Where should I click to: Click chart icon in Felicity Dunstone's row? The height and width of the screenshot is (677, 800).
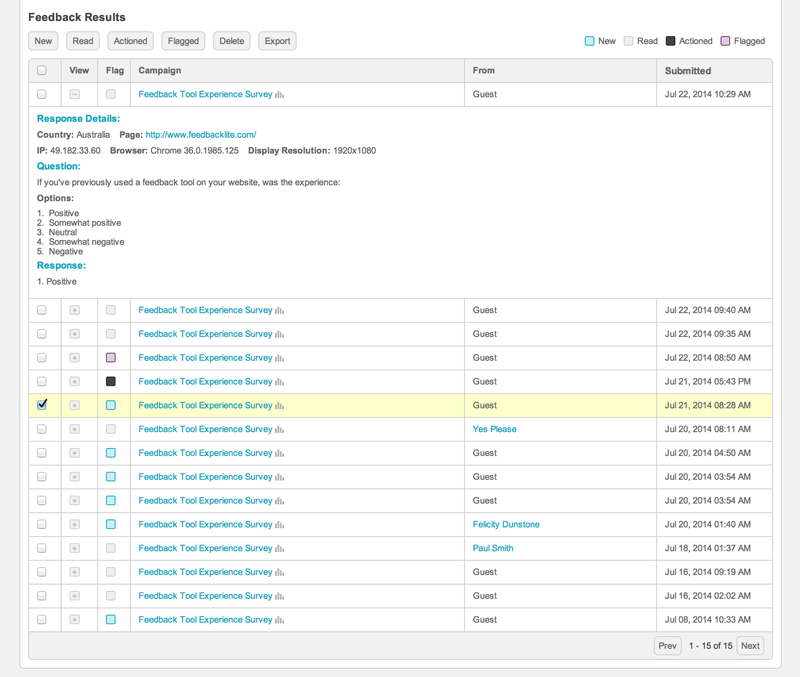(280, 525)
